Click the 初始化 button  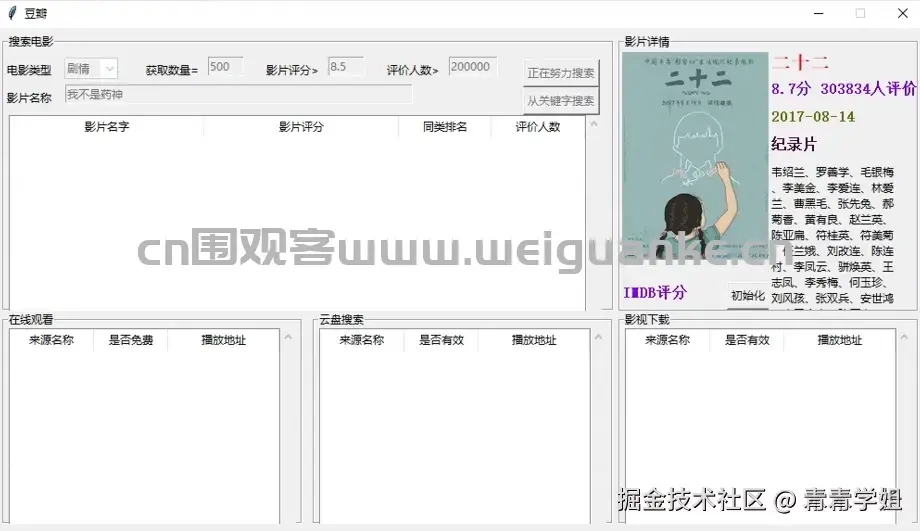pyautogui.click(x=748, y=296)
